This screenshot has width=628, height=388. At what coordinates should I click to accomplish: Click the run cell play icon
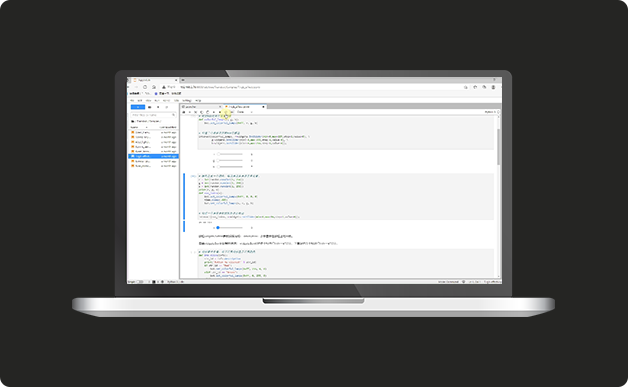[x=214, y=112]
